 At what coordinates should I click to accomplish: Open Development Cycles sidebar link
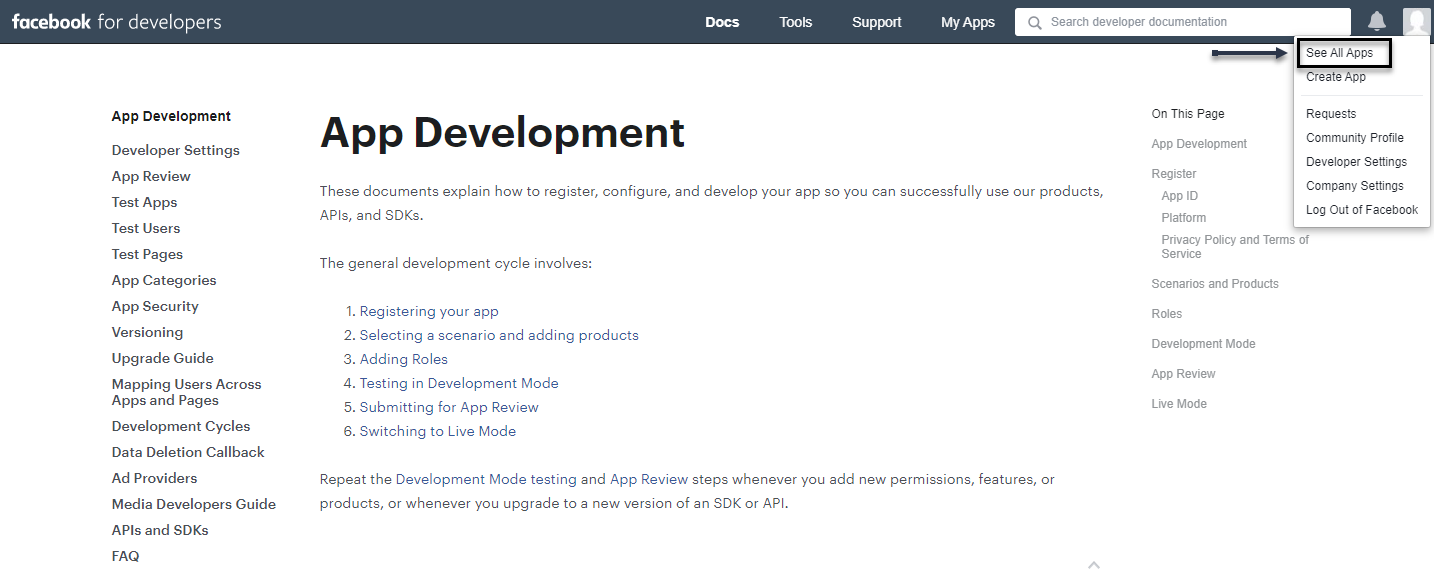tap(181, 426)
